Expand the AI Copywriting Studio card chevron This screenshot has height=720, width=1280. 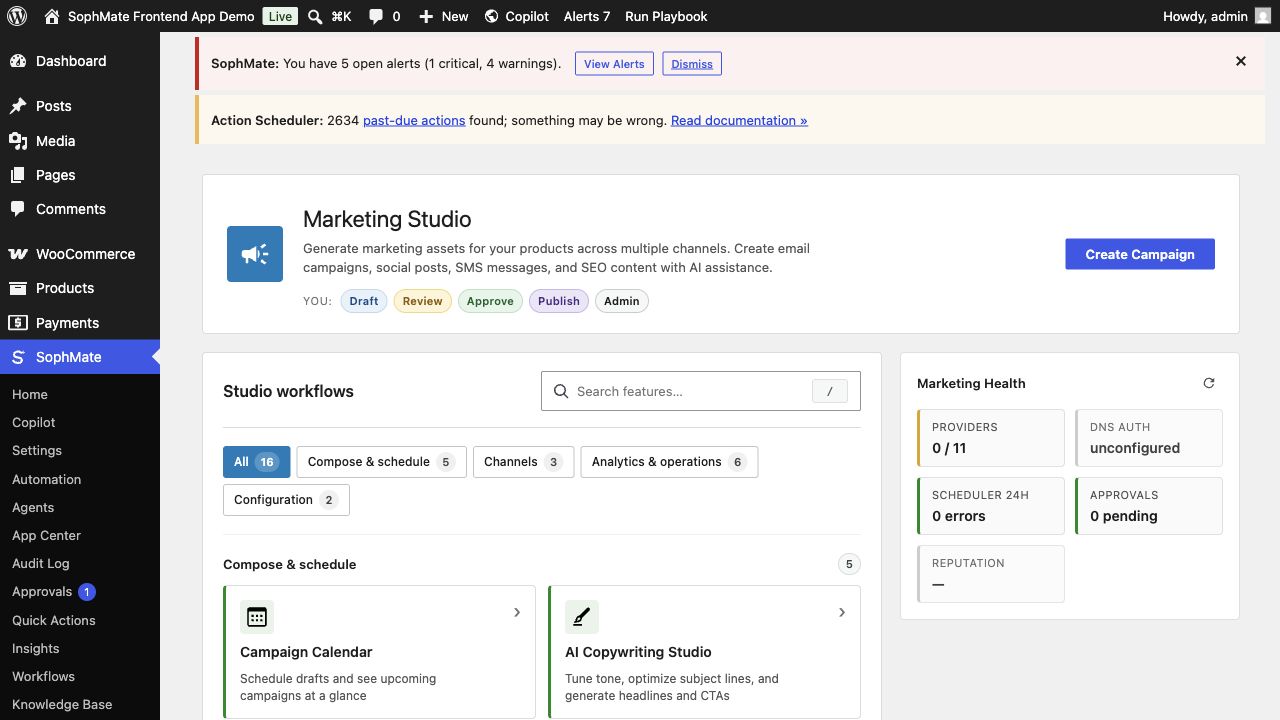[x=842, y=612]
